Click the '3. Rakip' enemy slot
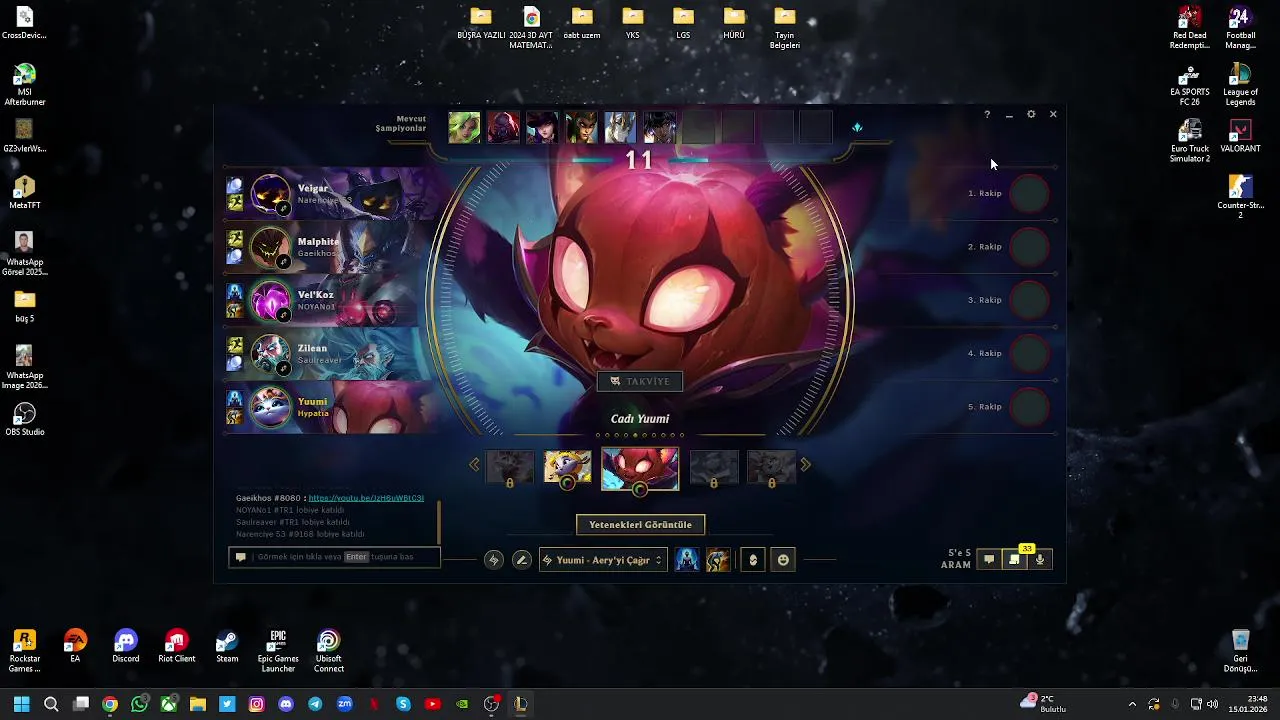Image resolution: width=1280 pixels, height=720 pixels. tap(1009, 300)
